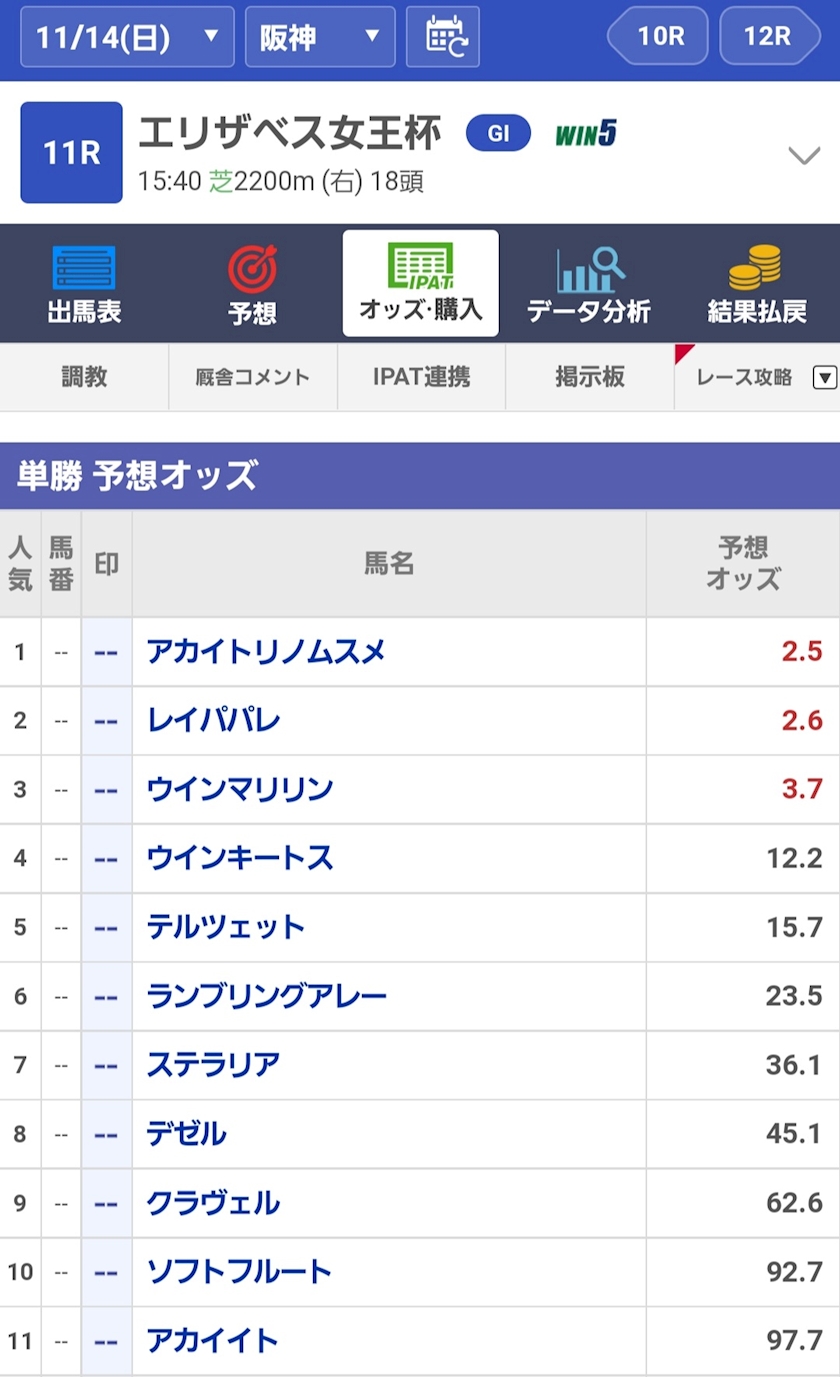
Task: Tap the GI grade badge
Action: (498, 134)
